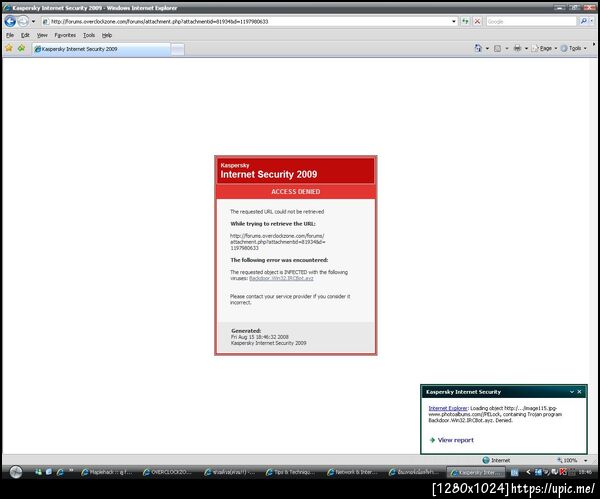
Task: Expand the zoom level dropdown arrow
Action: point(585,460)
